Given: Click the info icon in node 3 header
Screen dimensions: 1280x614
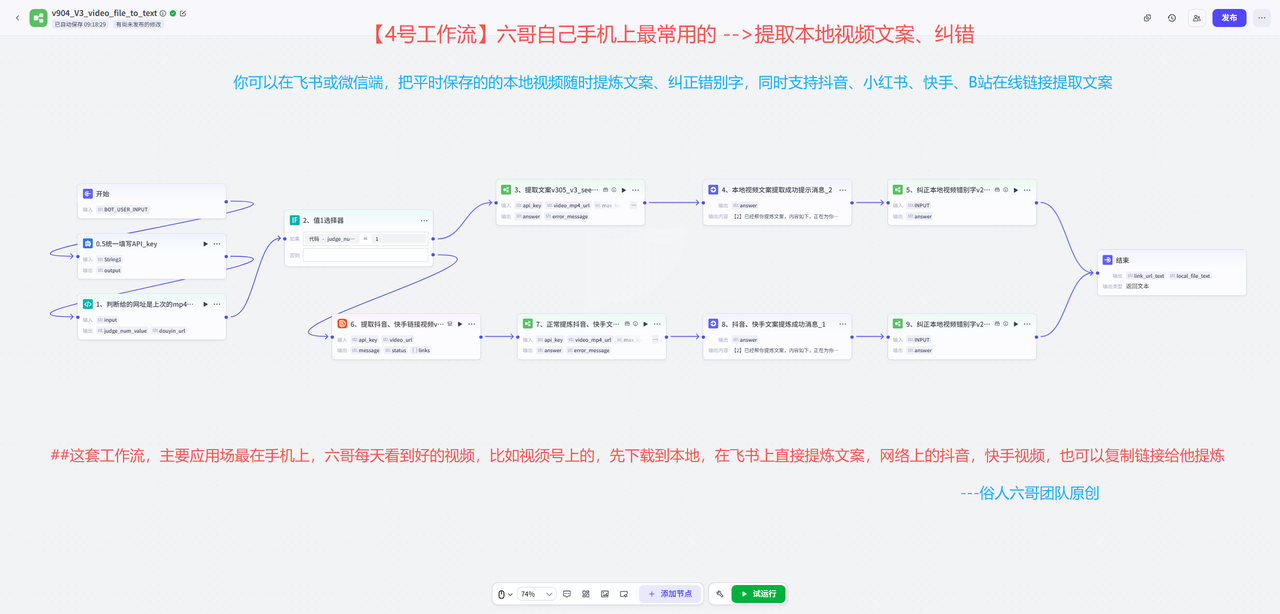Looking at the screenshot, I should pyautogui.click(x=614, y=189).
